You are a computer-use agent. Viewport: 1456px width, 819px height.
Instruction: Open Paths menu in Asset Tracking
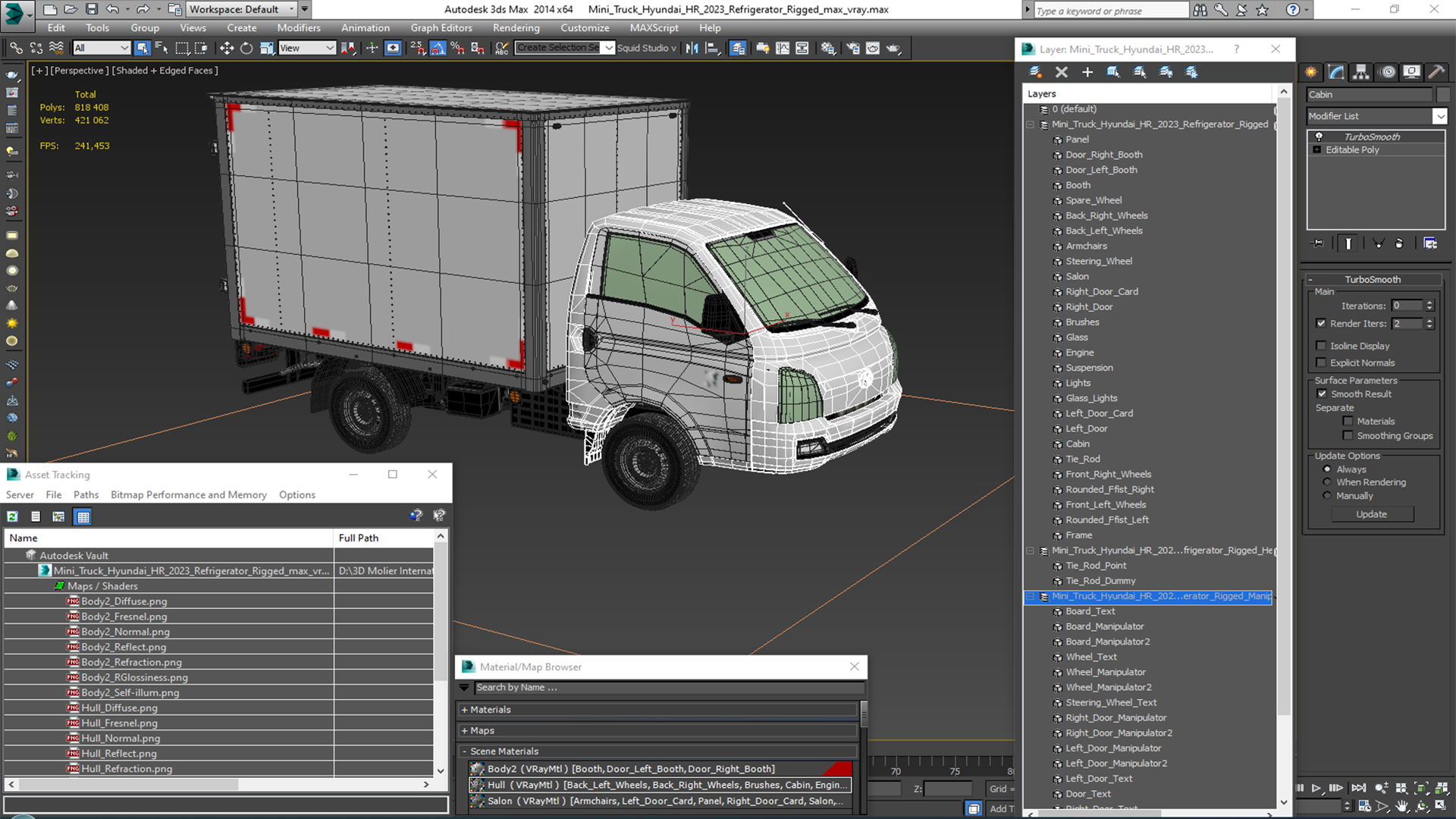point(86,495)
